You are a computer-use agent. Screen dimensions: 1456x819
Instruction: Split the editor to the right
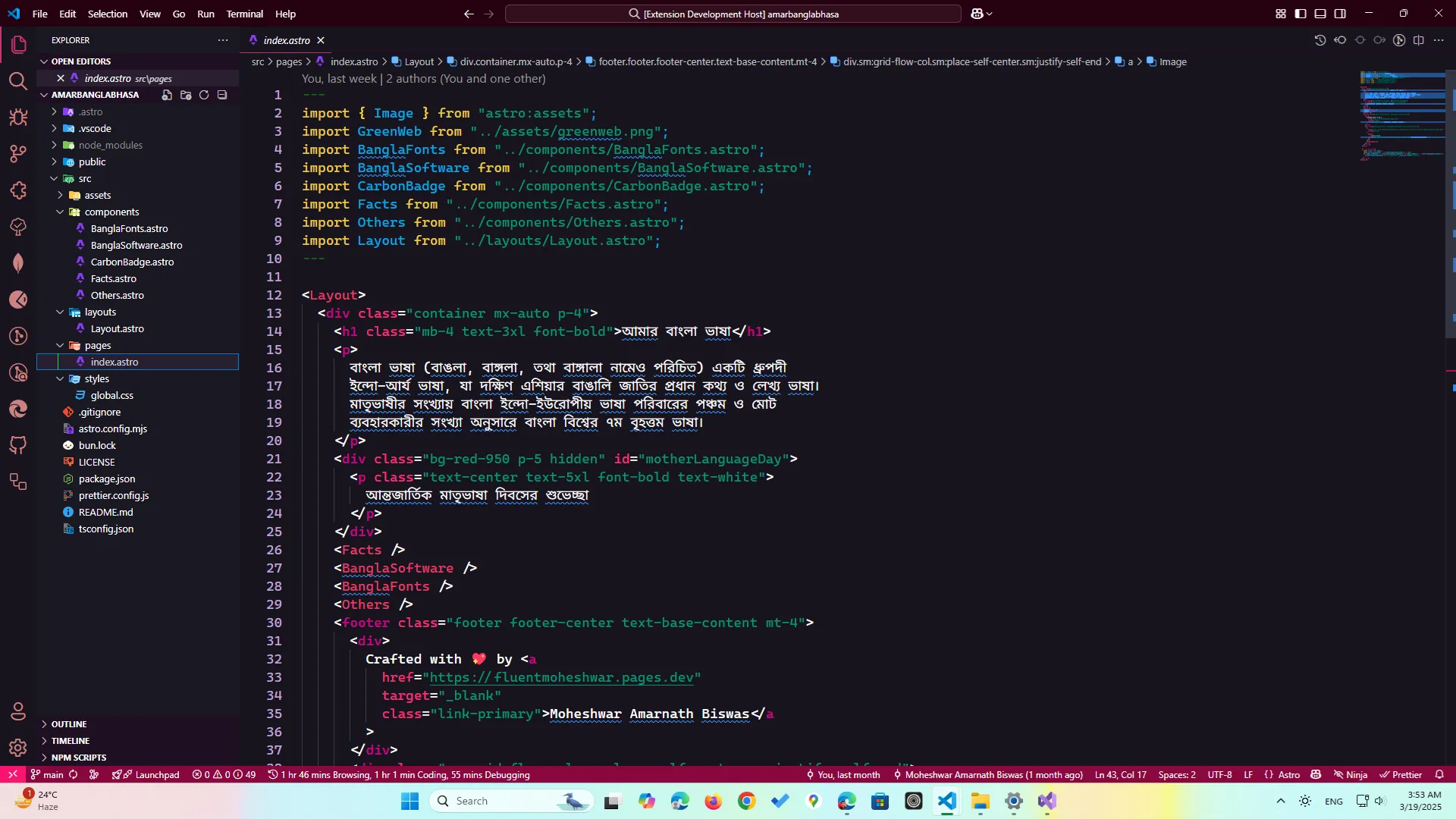click(x=1419, y=40)
